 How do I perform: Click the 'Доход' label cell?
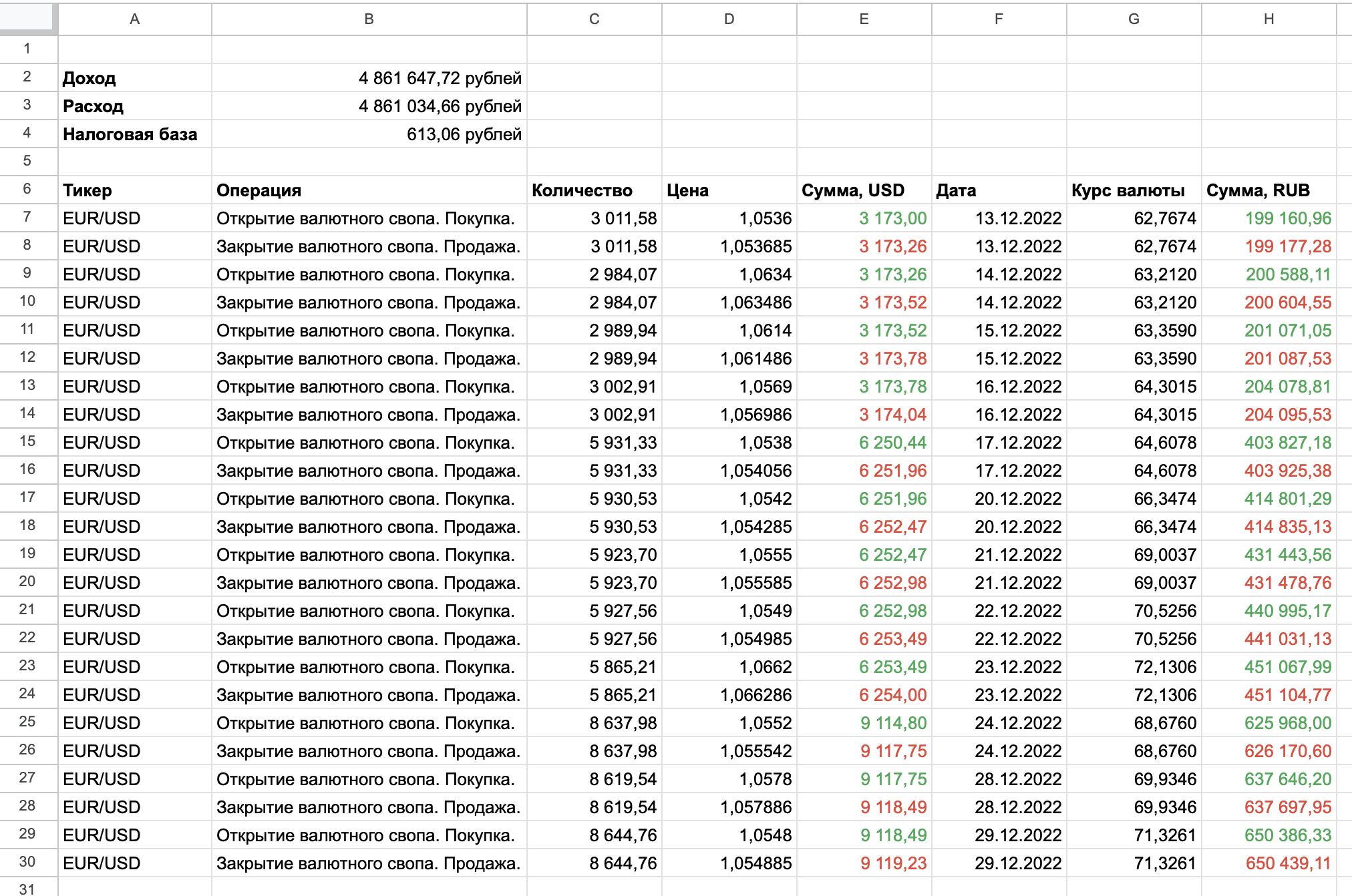coord(135,78)
